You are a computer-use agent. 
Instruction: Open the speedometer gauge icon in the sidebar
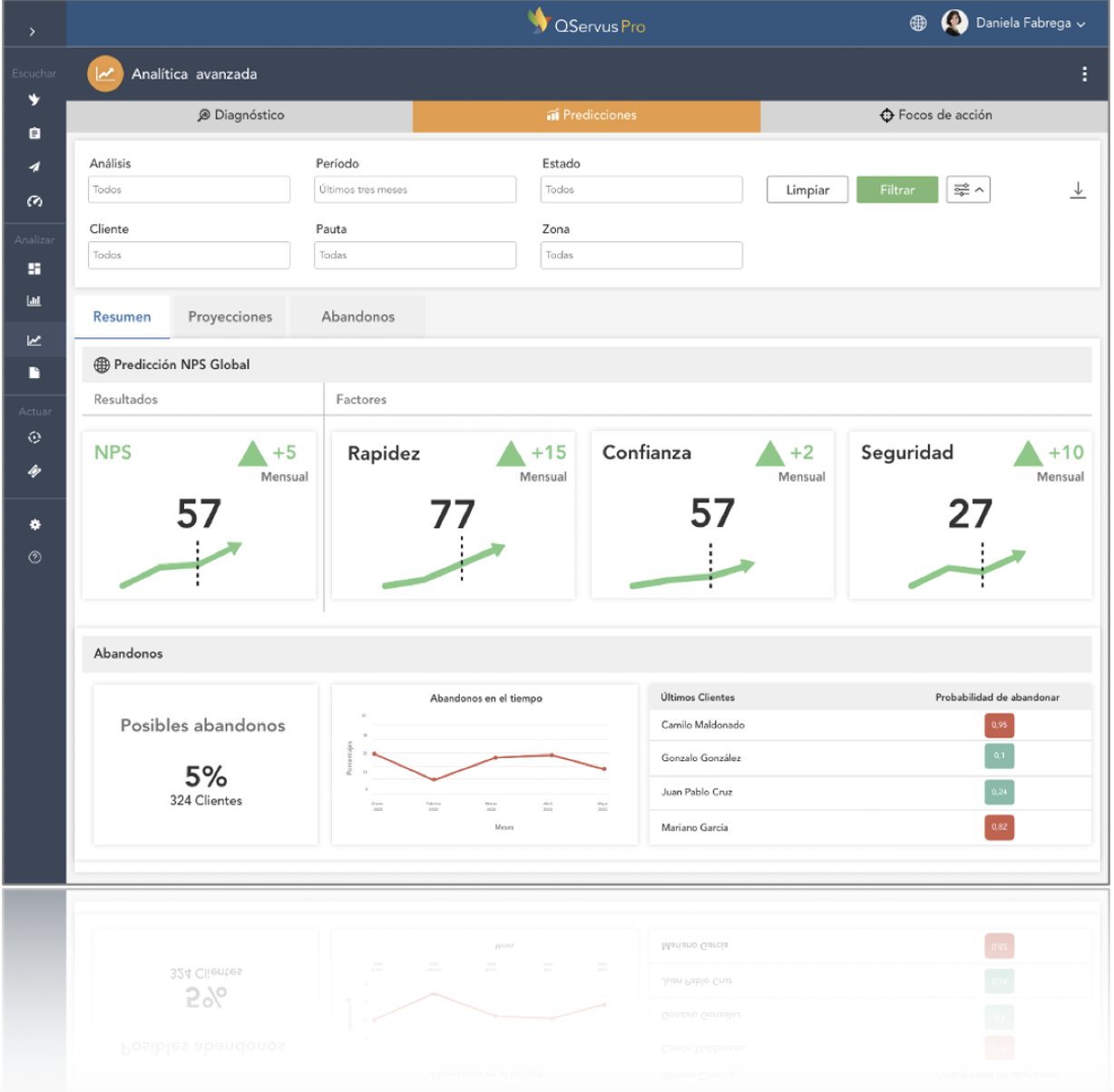[34, 201]
